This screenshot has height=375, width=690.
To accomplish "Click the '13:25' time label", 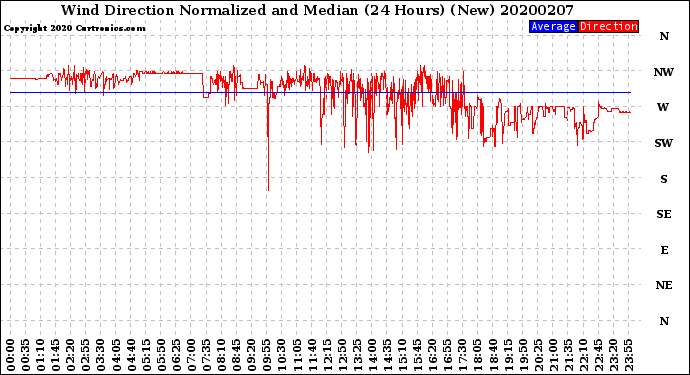I will [x=357, y=355].
